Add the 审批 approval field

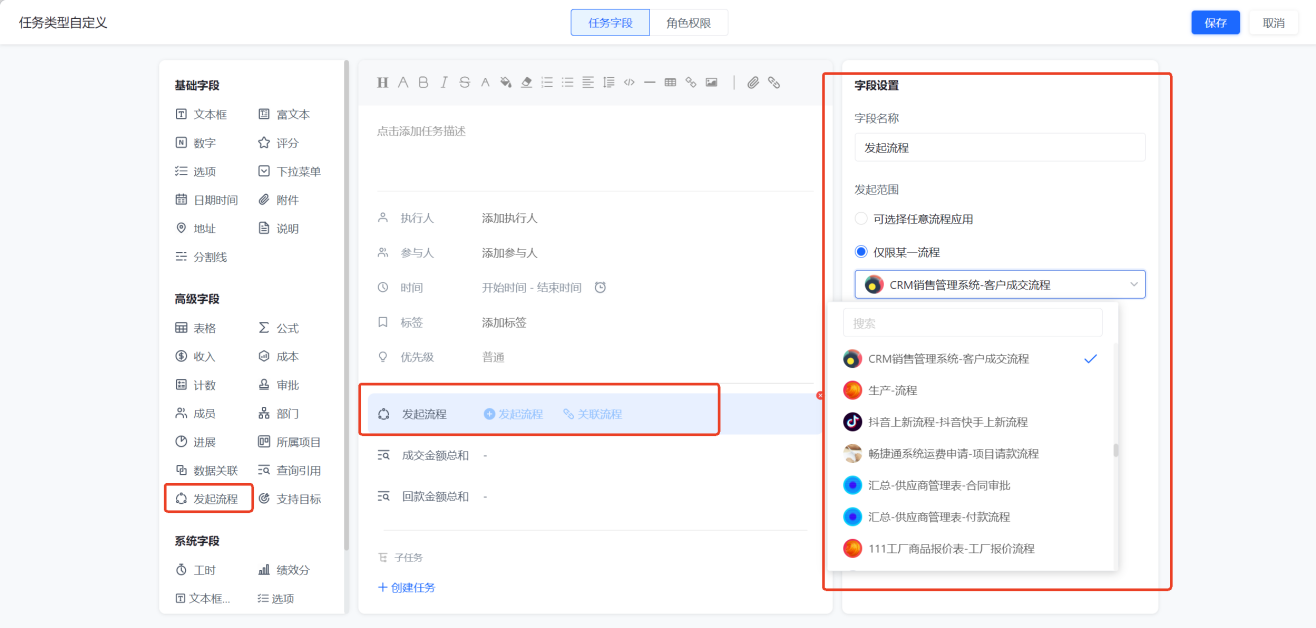pos(278,385)
